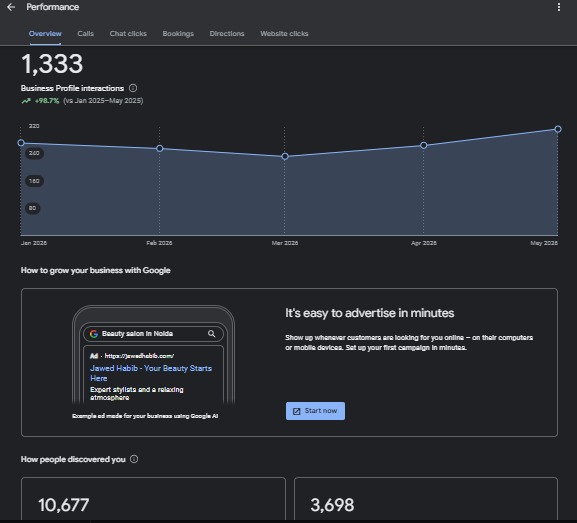This screenshot has width=577, height=523.
Task: Click the ad URL jawedhabib.com text
Action: click(x=139, y=356)
